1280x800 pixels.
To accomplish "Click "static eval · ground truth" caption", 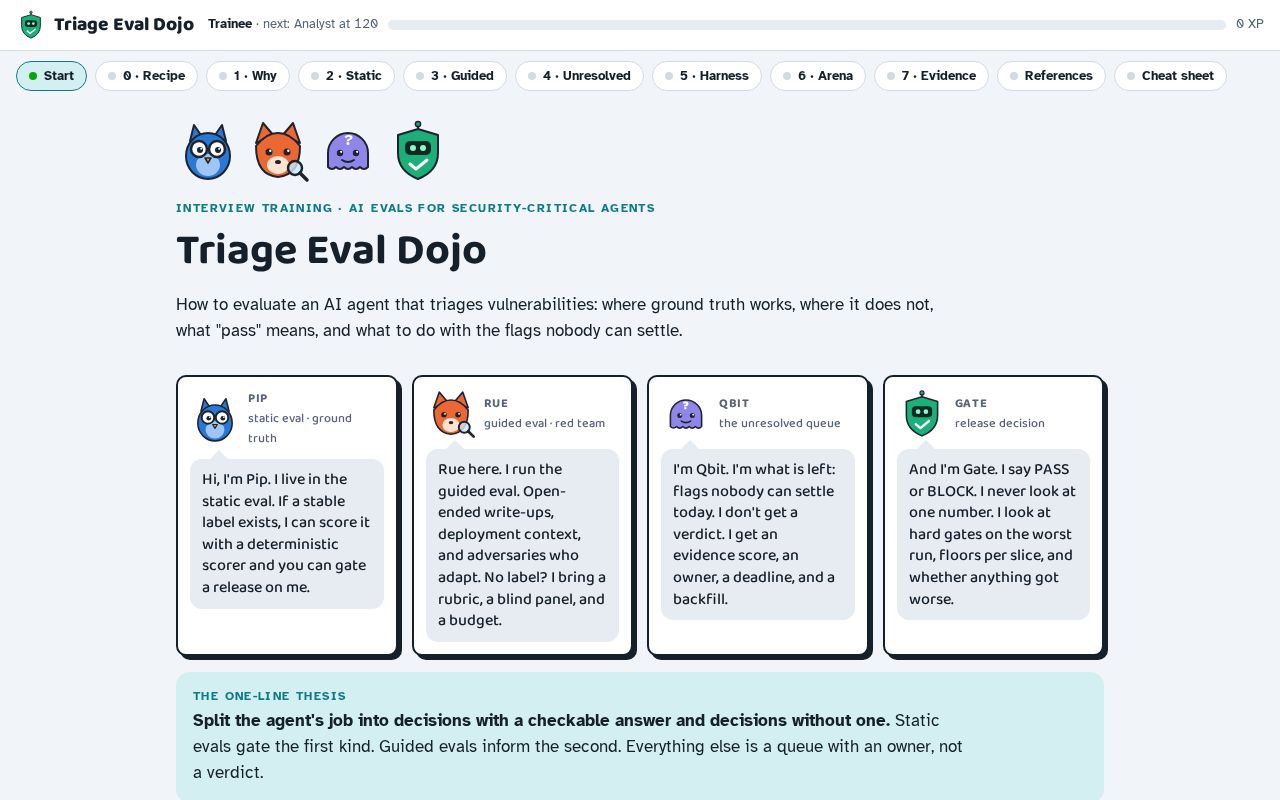I will [x=300, y=428].
